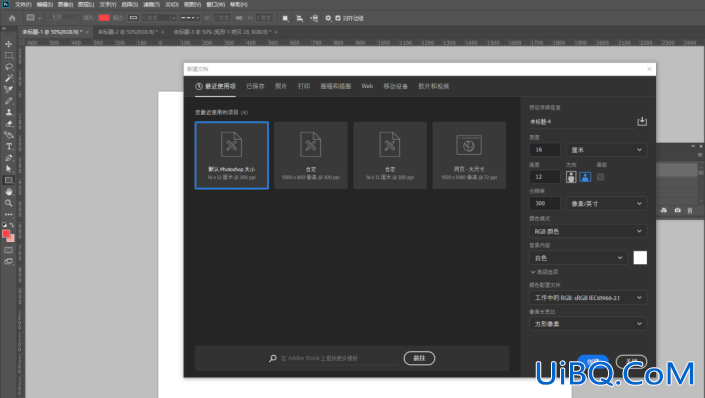Open the pixel aspect ratio dropdown

pos(588,324)
